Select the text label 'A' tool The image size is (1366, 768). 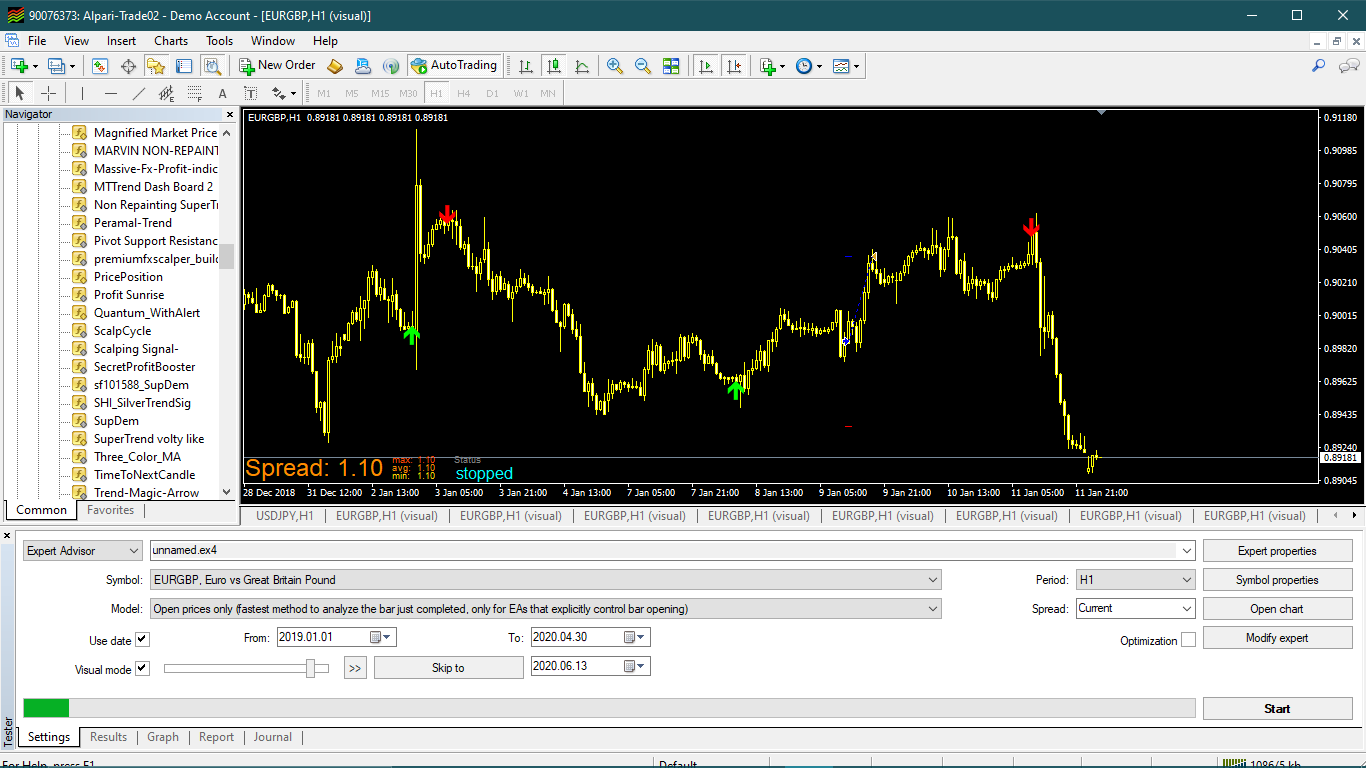click(x=223, y=93)
